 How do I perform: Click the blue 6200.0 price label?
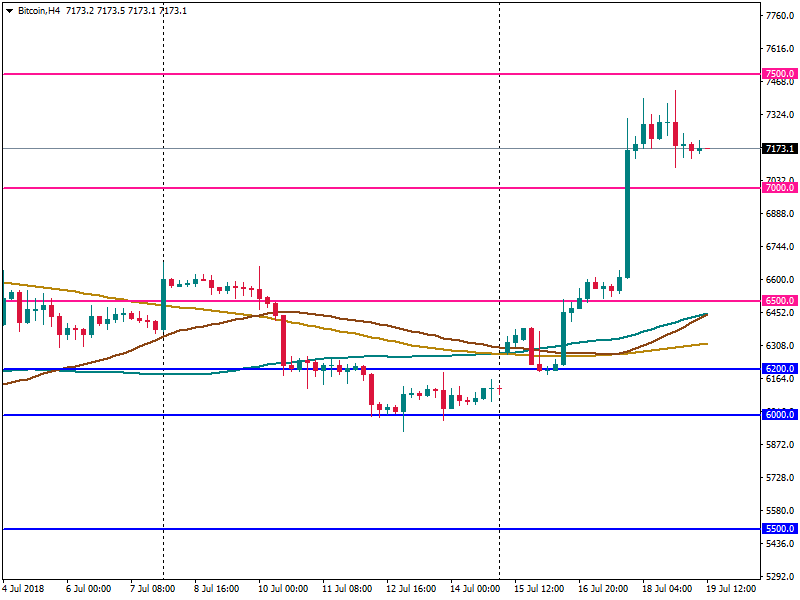pos(779,369)
